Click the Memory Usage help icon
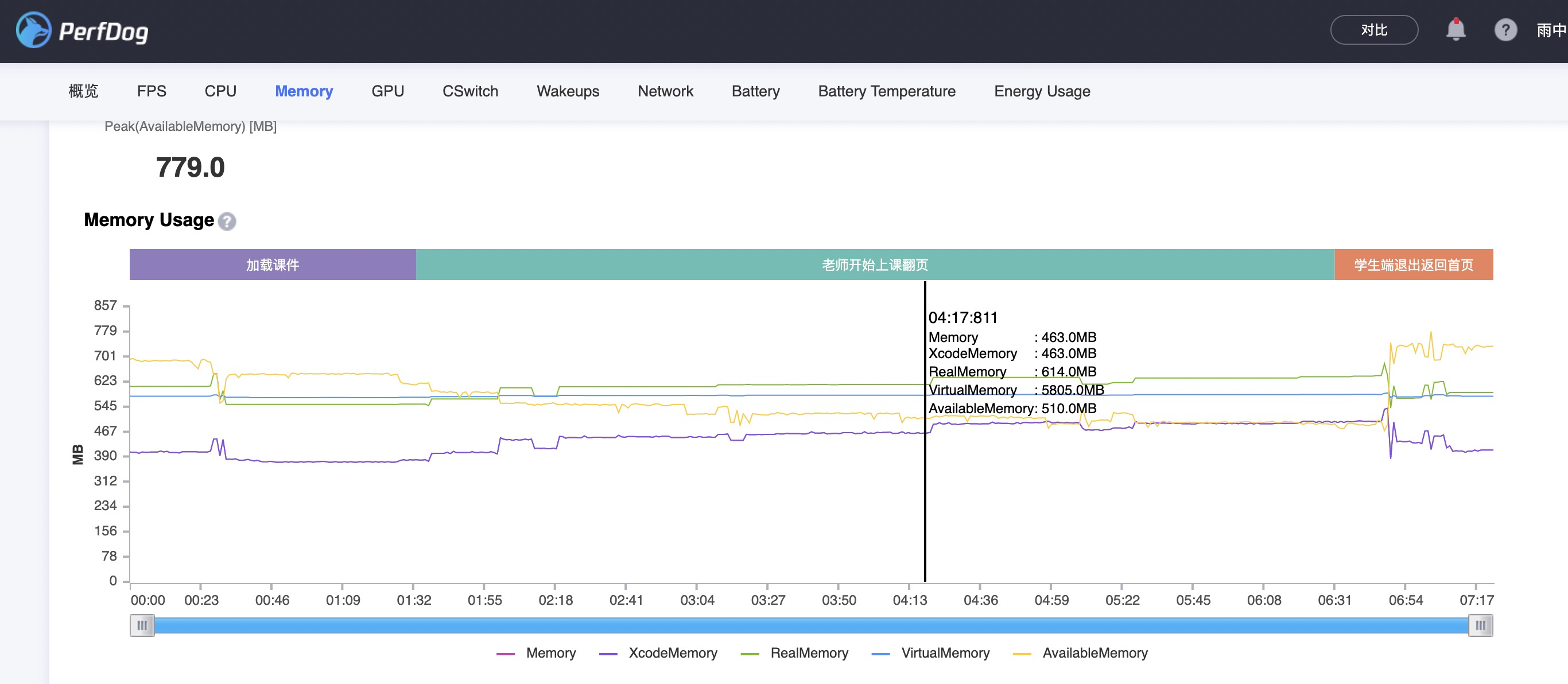The image size is (1568, 684). coord(227,221)
